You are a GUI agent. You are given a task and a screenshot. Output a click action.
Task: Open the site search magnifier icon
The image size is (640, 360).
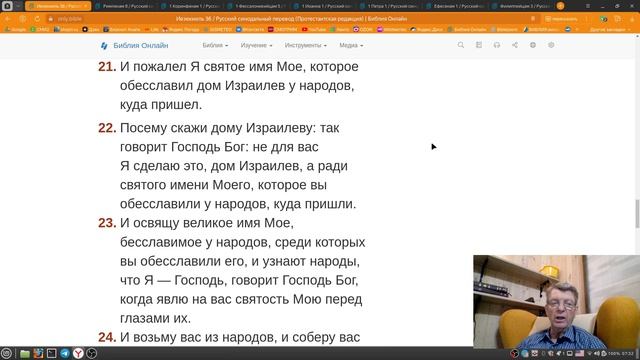(x=461, y=45)
